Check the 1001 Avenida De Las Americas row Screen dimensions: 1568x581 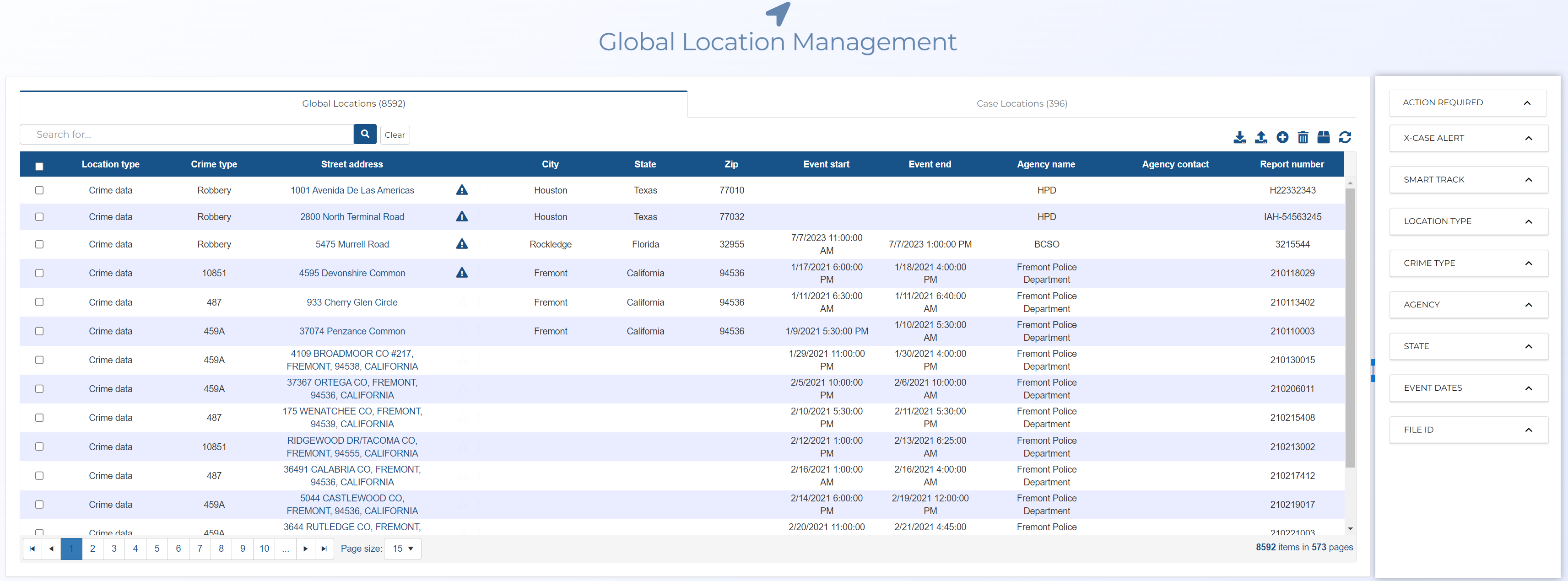[x=39, y=190]
